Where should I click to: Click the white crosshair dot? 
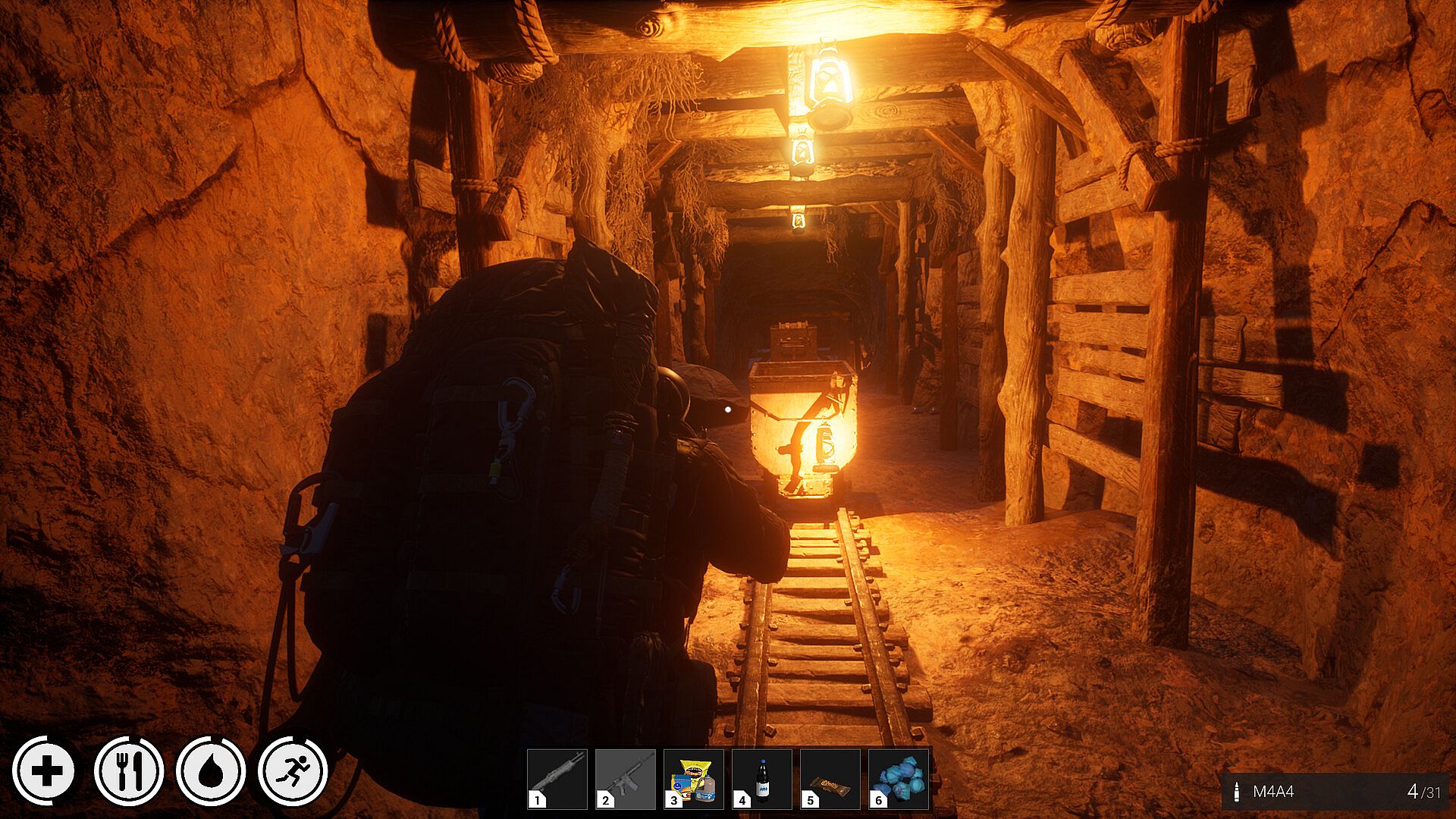pyautogui.click(x=728, y=409)
